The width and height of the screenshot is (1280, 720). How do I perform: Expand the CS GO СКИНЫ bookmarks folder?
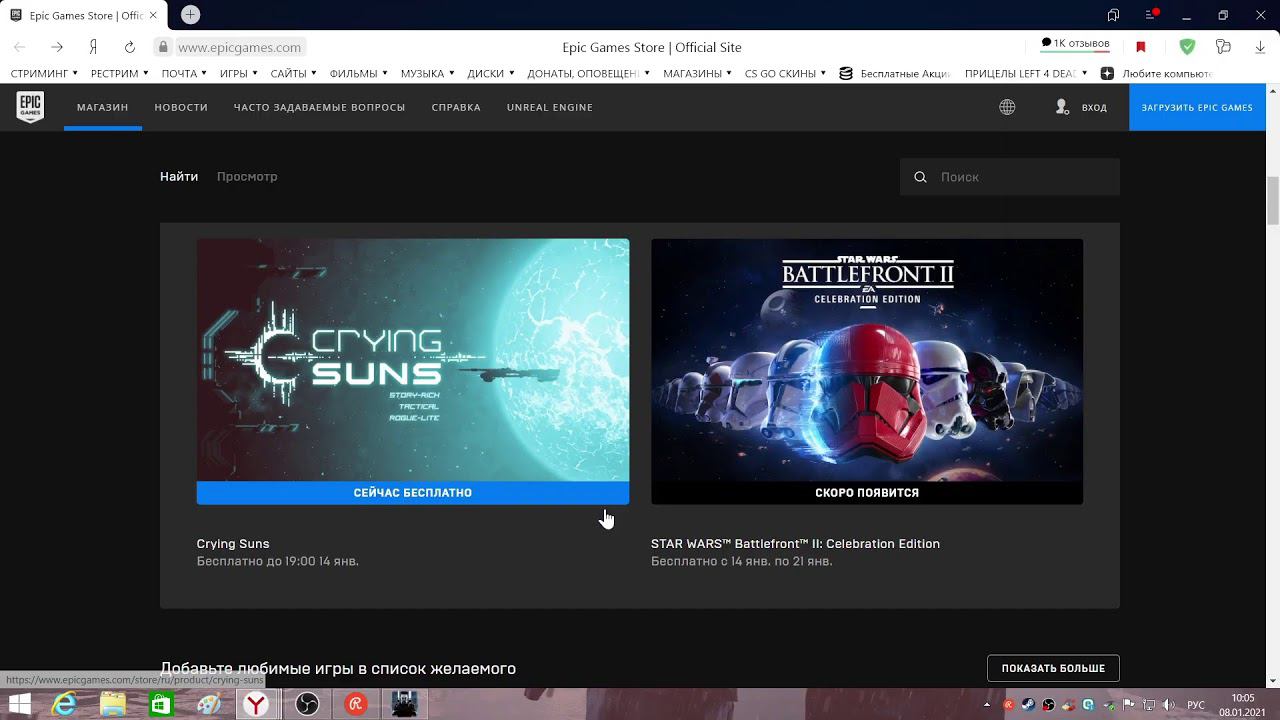click(x=785, y=73)
